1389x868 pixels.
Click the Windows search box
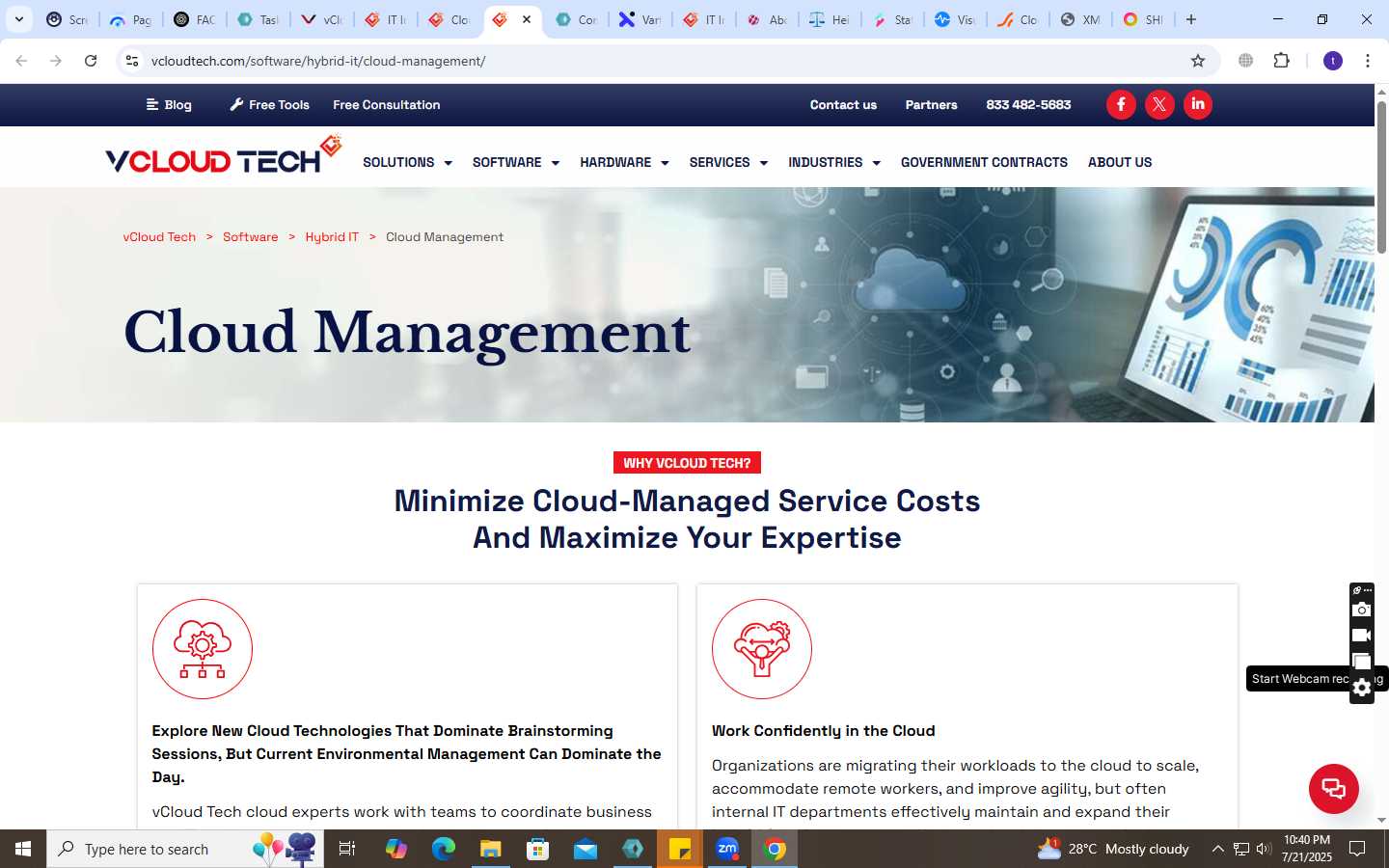coord(185,849)
